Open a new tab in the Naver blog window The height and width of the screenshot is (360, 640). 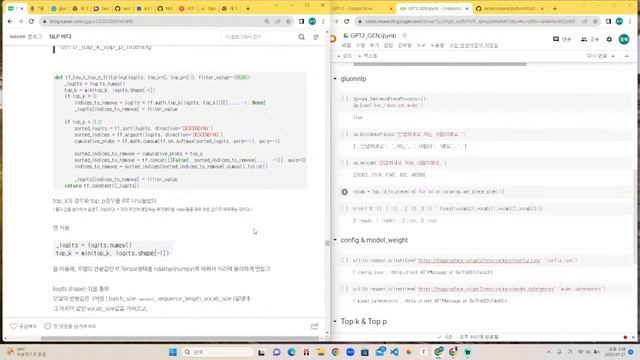pyautogui.click(x=248, y=8)
